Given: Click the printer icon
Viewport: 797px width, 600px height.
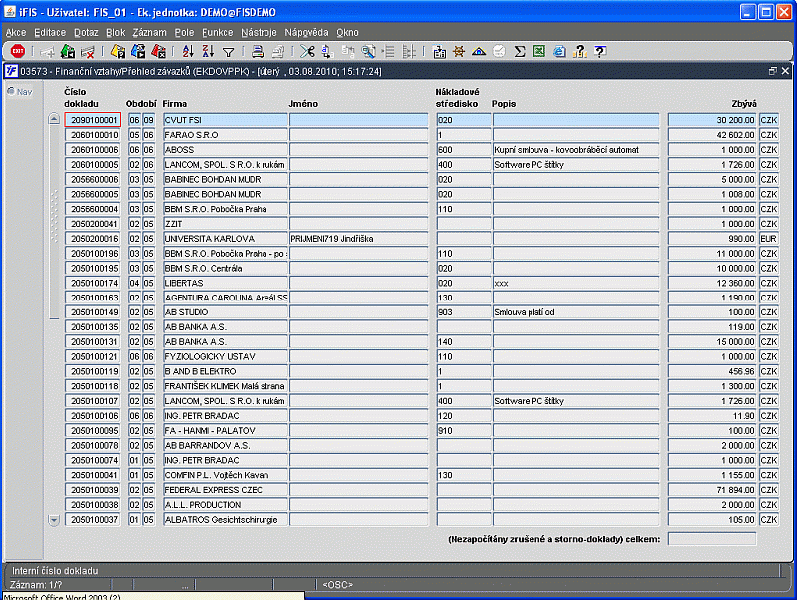Looking at the screenshot, I should point(258,51).
